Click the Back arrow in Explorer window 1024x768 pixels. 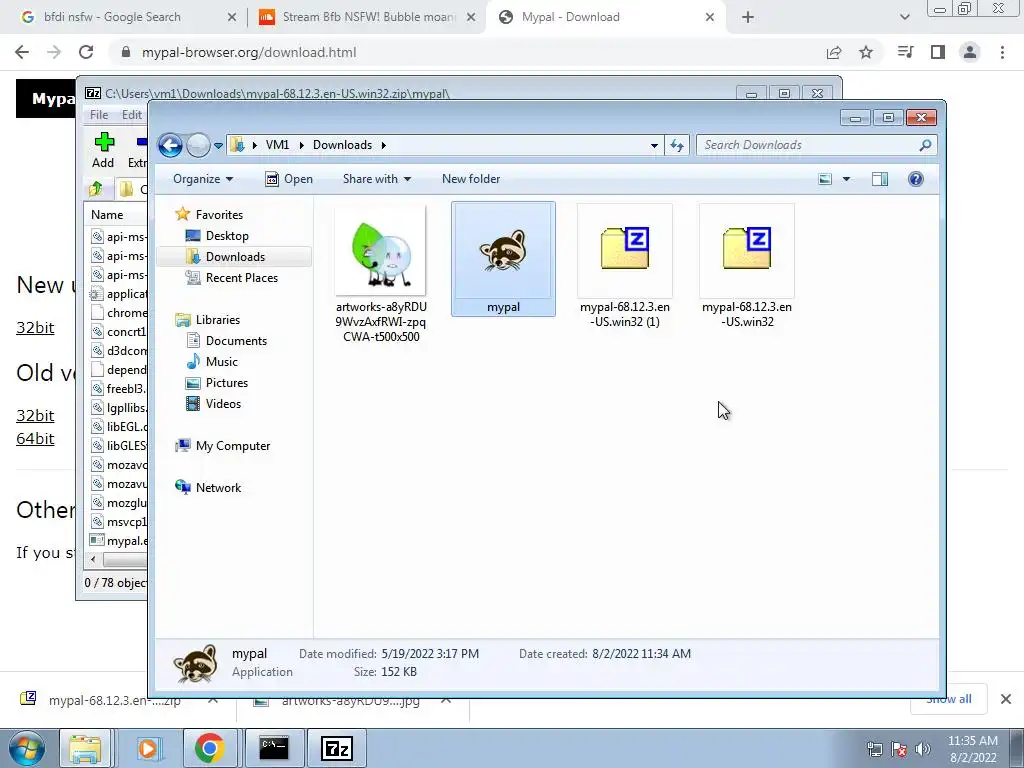click(x=170, y=145)
